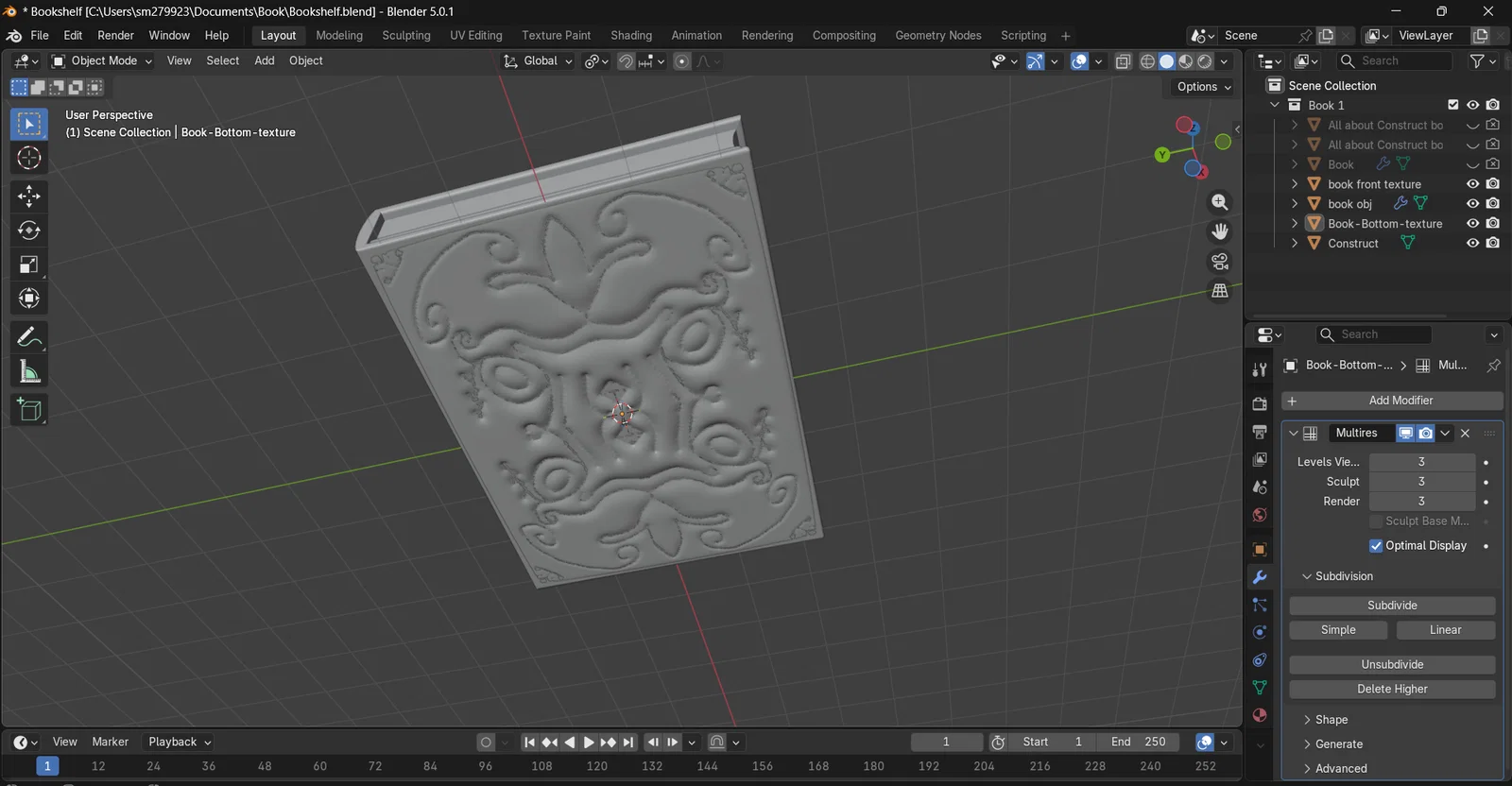Toggle visibility of the Construct object
Image resolution: width=1512 pixels, height=786 pixels.
[x=1472, y=244]
